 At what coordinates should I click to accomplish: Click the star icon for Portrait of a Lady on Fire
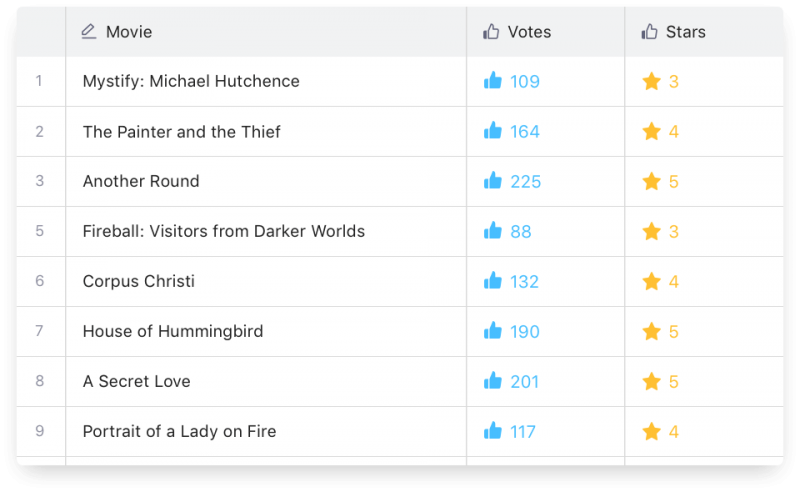click(x=652, y=431)
